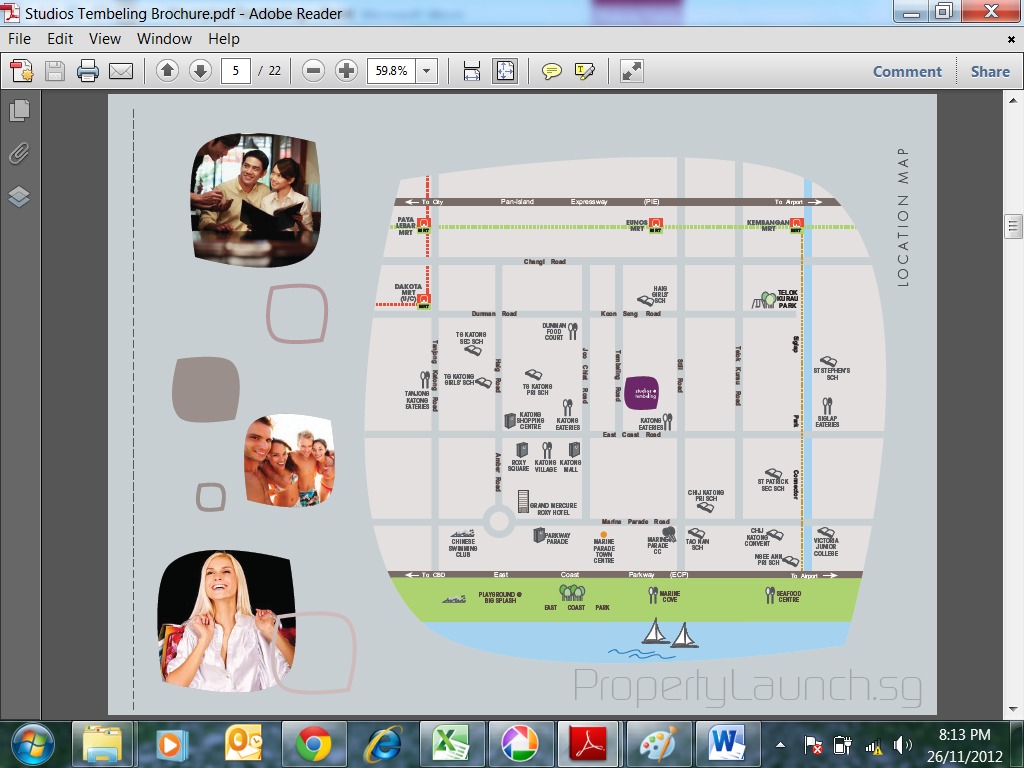Image resolution: width=1024 pixels, height=768 pixels.
Task: Click the page number input field
Action: pyautogui.click(x=236, y=71)
